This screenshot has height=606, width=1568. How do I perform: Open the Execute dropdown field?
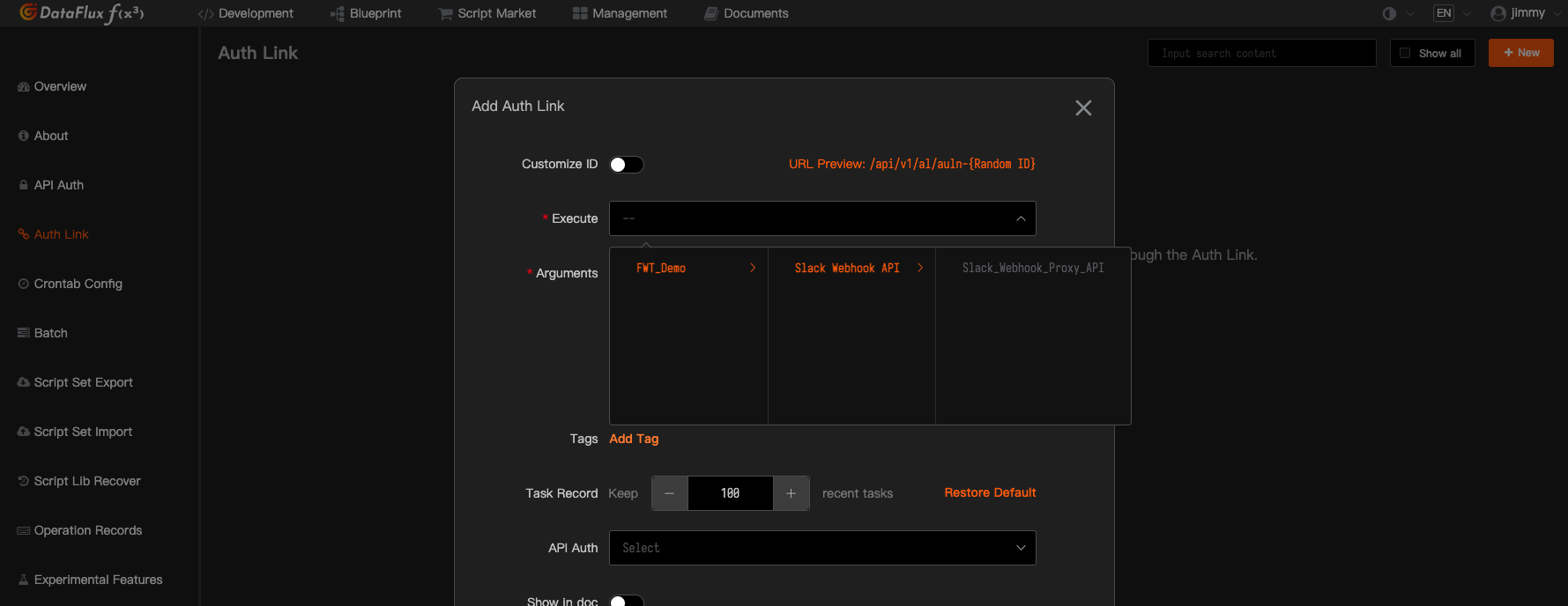click(822, 218)
